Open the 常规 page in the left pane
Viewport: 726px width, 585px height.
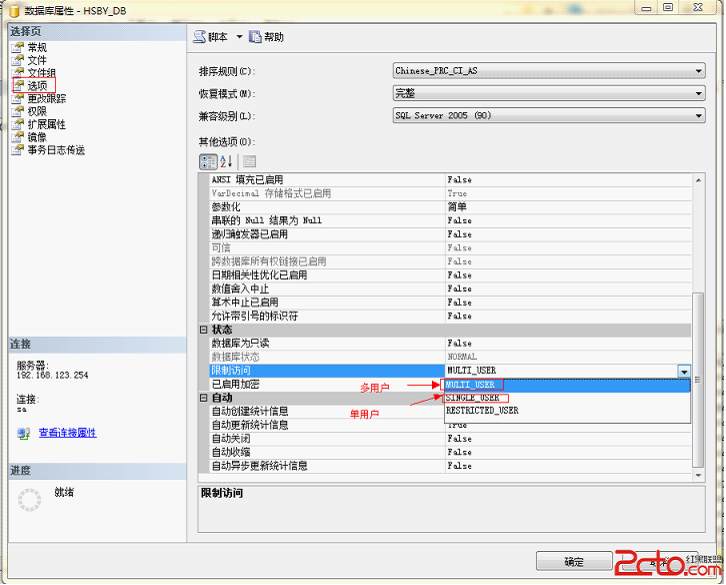[36, 47]
